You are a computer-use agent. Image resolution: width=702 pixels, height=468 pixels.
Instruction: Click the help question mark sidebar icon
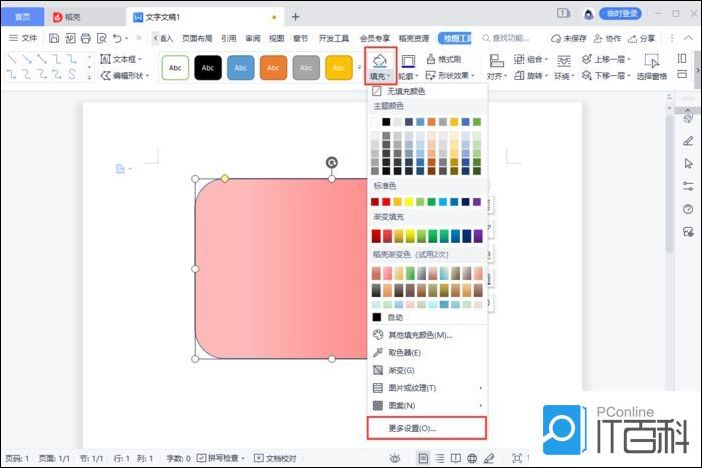[688, 209]
